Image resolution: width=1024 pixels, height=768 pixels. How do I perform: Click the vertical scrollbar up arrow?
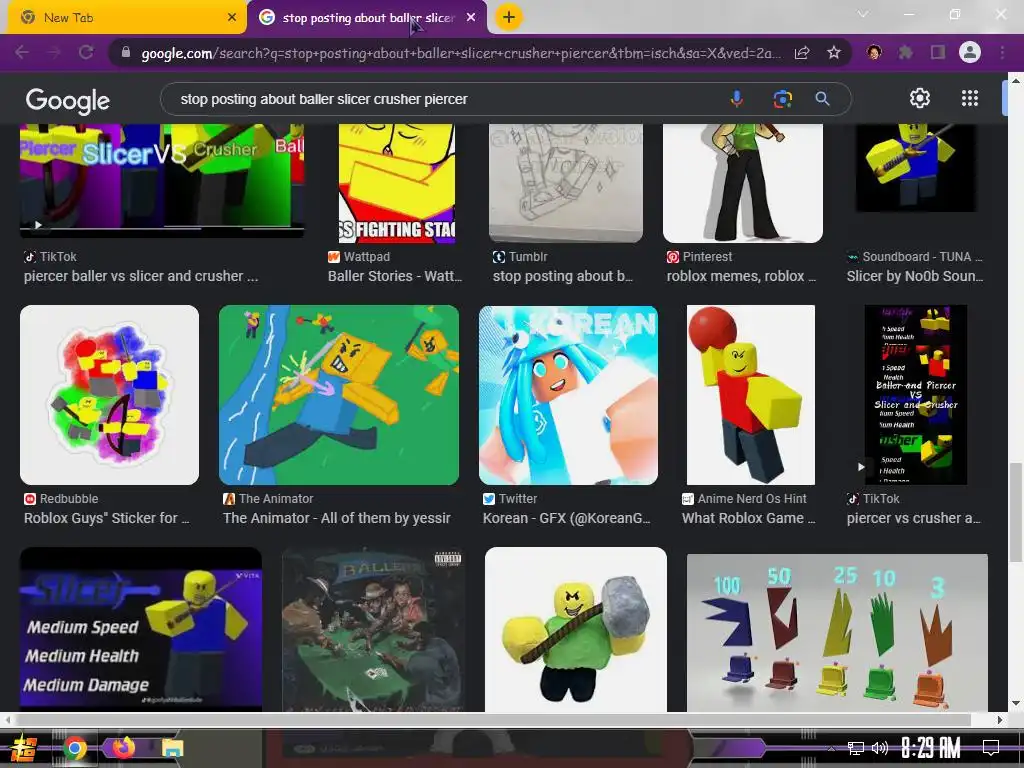[1016, 80]
